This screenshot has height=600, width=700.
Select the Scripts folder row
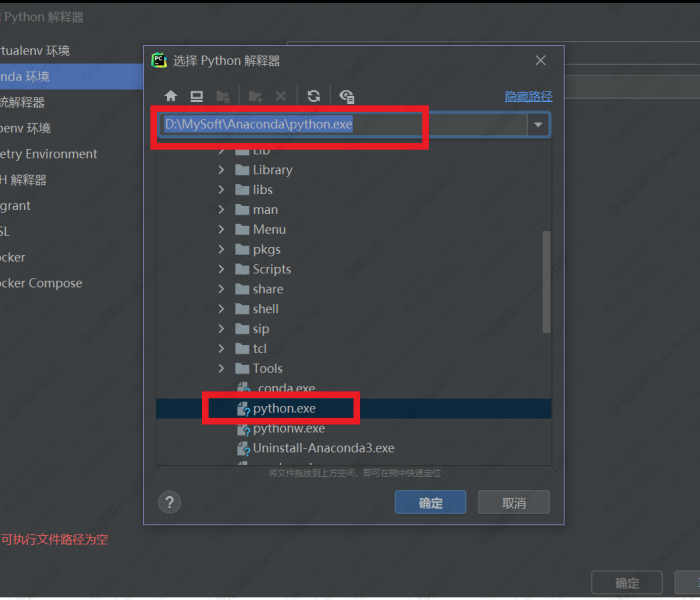354,269
